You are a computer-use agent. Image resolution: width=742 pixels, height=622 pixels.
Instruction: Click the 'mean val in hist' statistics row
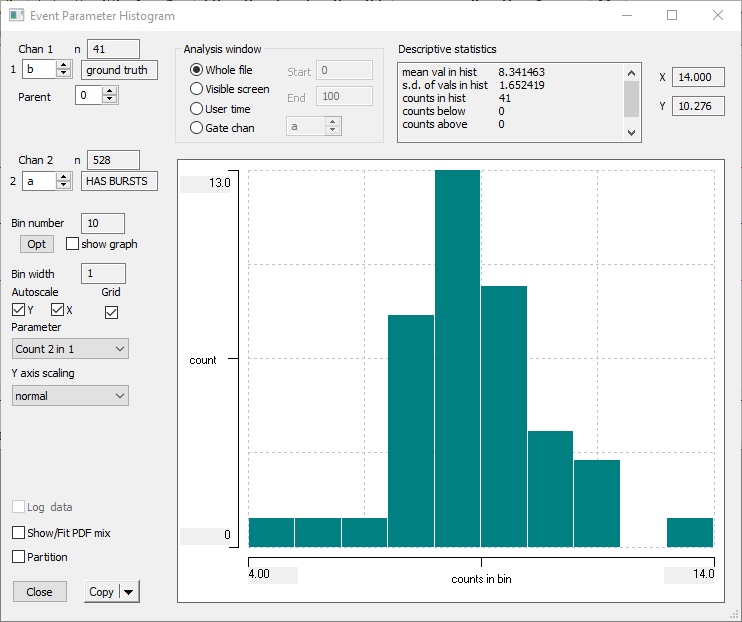point(473,72)
